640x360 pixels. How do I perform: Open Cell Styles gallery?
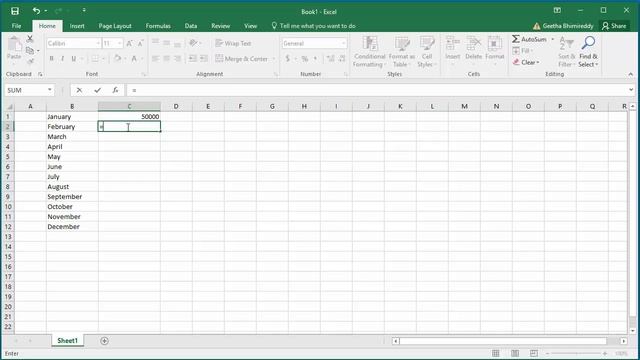[427, 52]
